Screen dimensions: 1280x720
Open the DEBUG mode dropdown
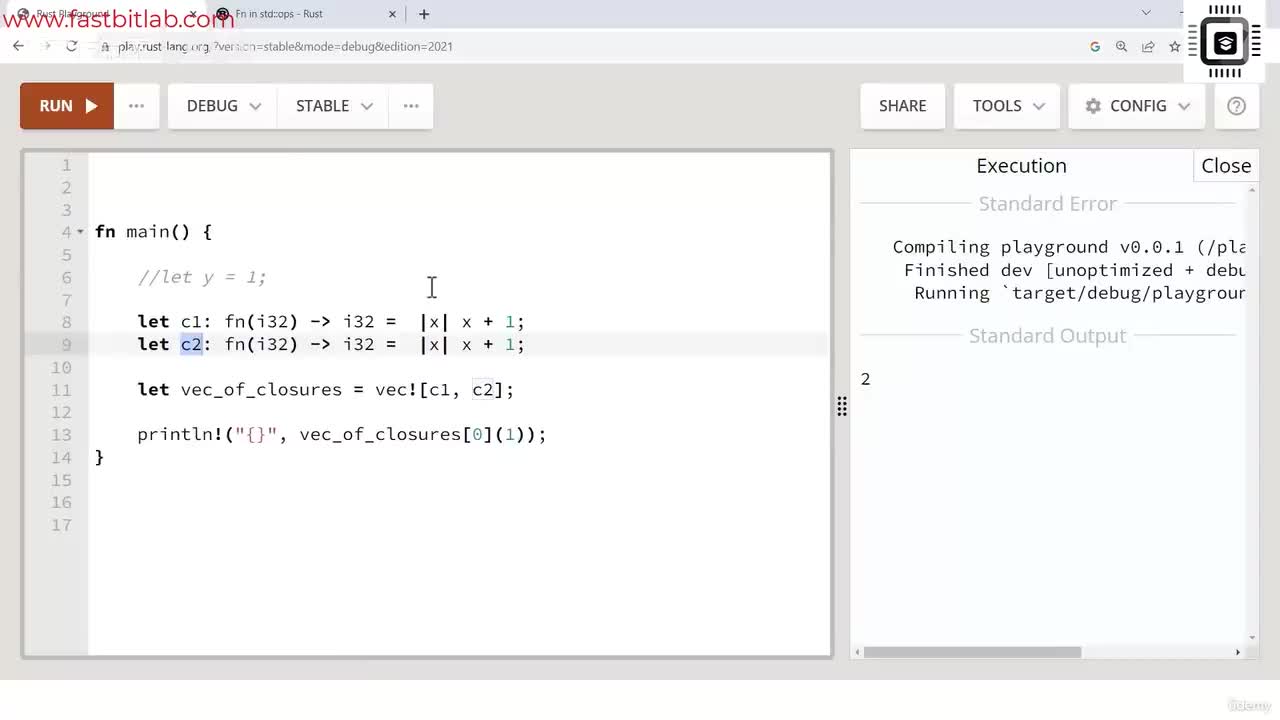224,106
